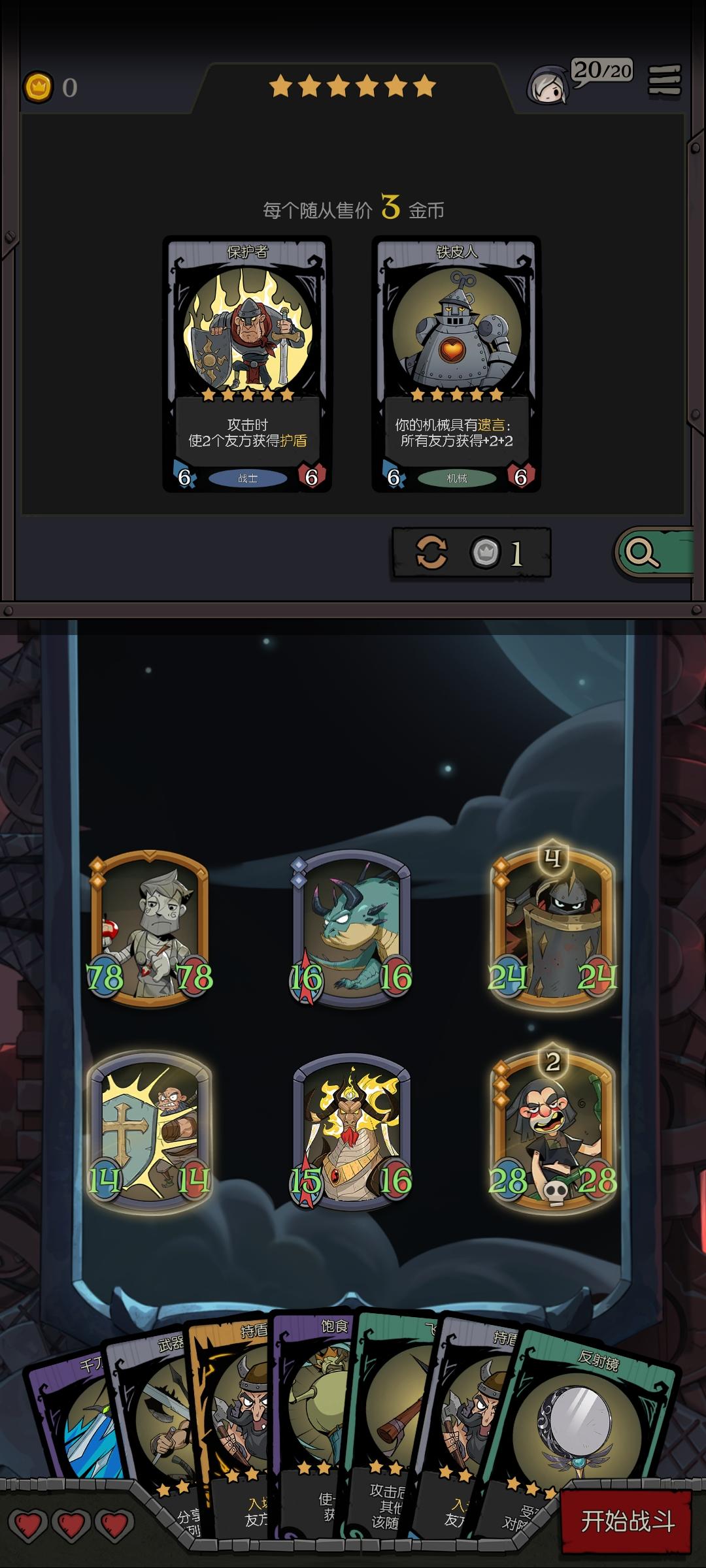Click the silver crown refresh cost coin
Screen dimensions: 706x1568
(x=486, y=553)
